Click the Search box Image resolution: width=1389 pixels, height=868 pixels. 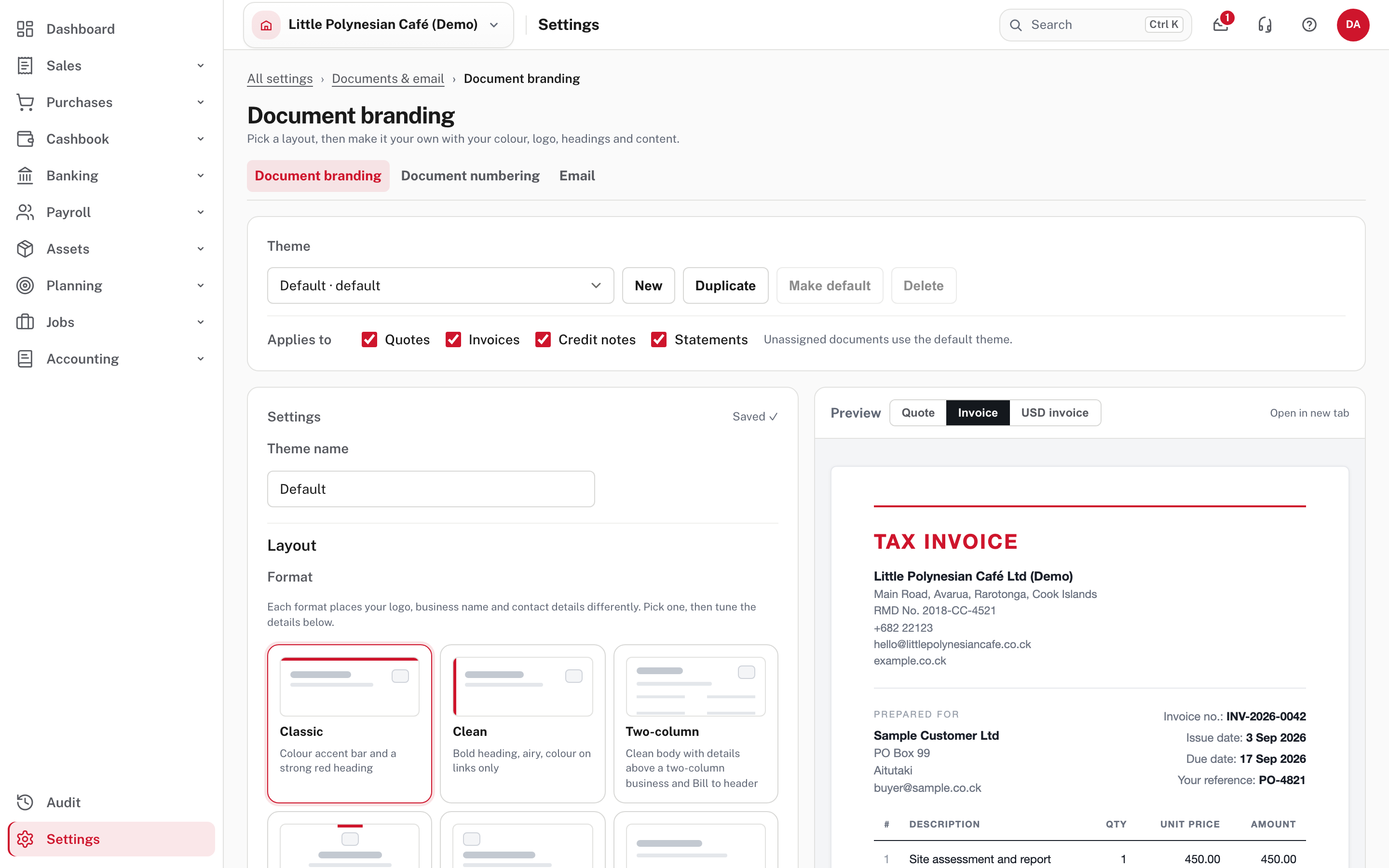click(1095, 25)
